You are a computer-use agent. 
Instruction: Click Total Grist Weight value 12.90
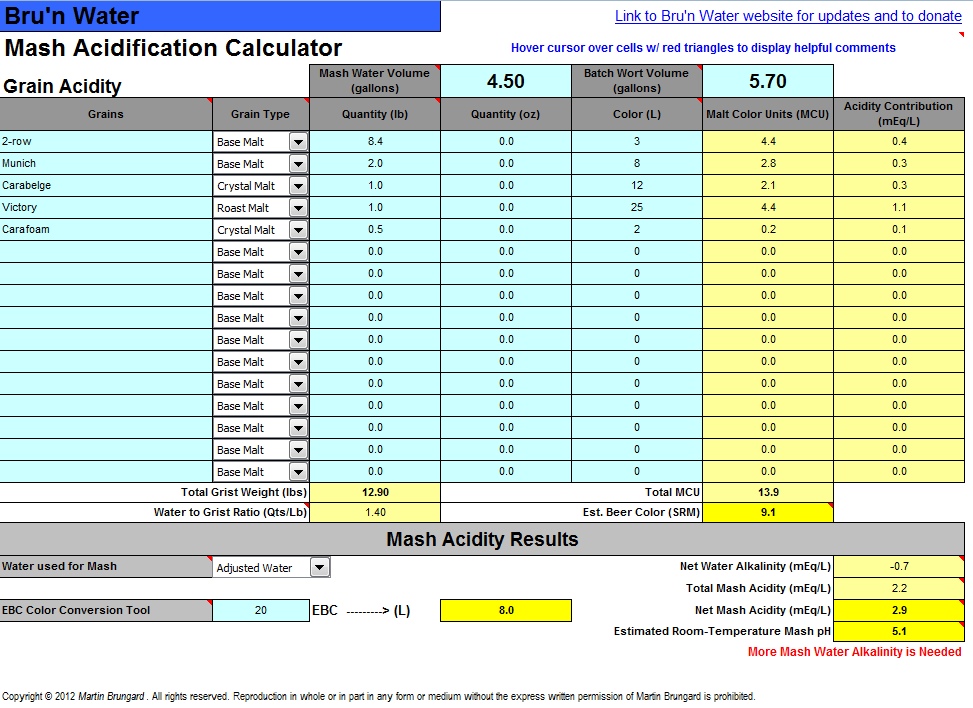click(x=375, y=493)
